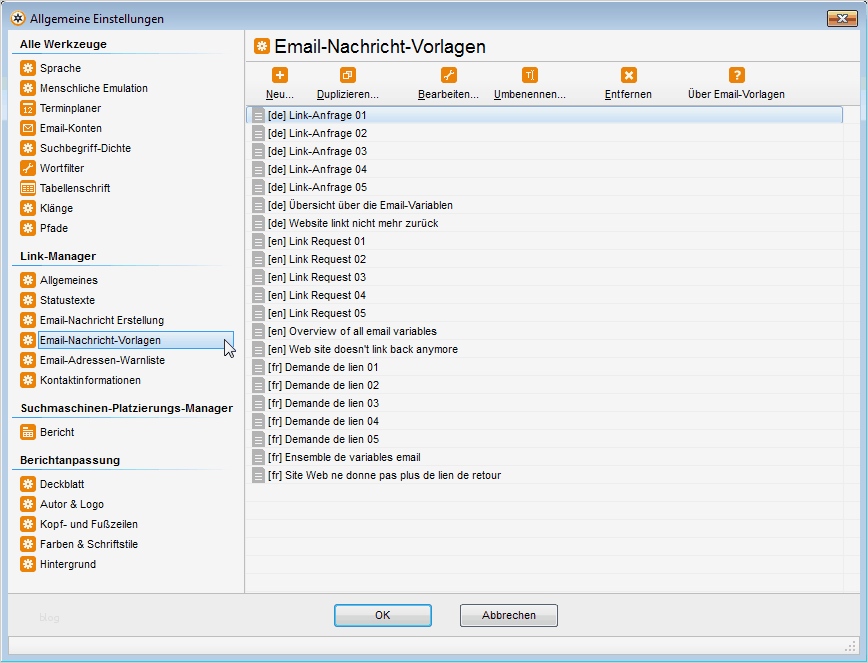This screenshot has width=868, height=663.
Task: Click the Klänge gear icon
Action: (x=28, y=208)
